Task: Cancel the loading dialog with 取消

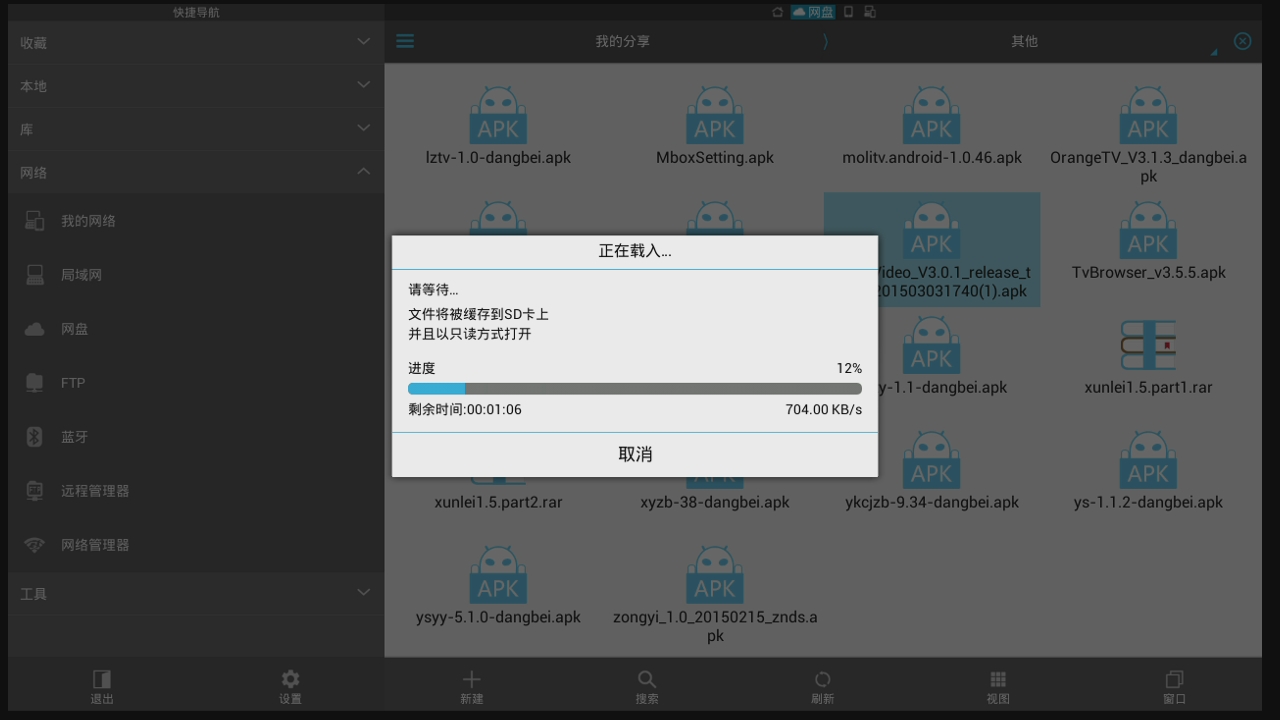Action: [x=635, y=454]
